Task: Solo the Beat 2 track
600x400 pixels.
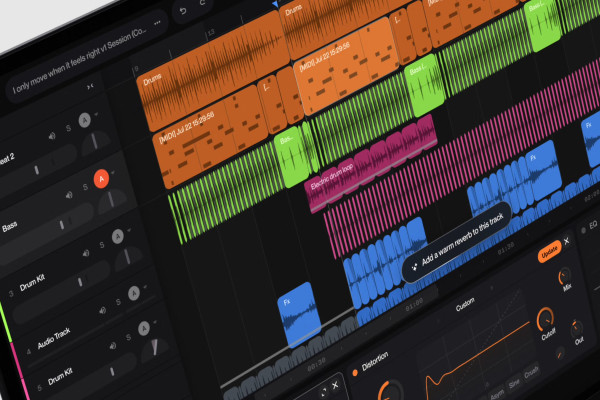Action: (68, 128)
